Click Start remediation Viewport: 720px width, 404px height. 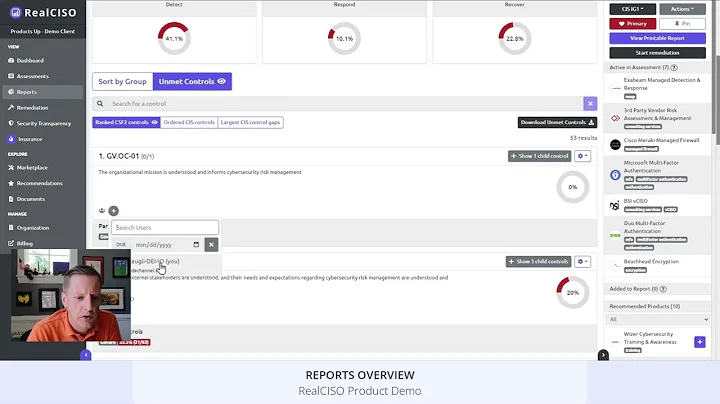click(657, 53)
